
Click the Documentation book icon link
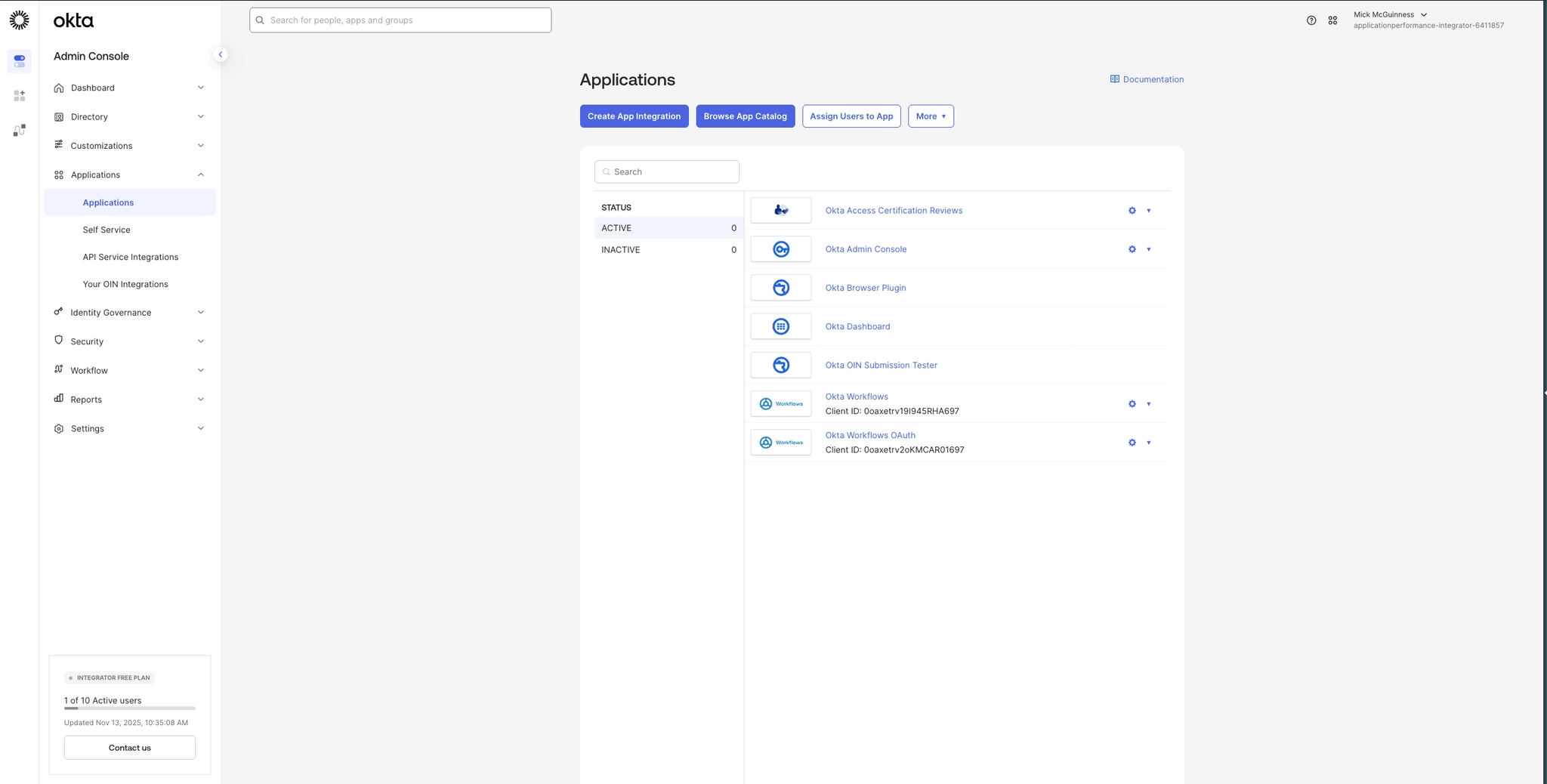pos(1114,79)
